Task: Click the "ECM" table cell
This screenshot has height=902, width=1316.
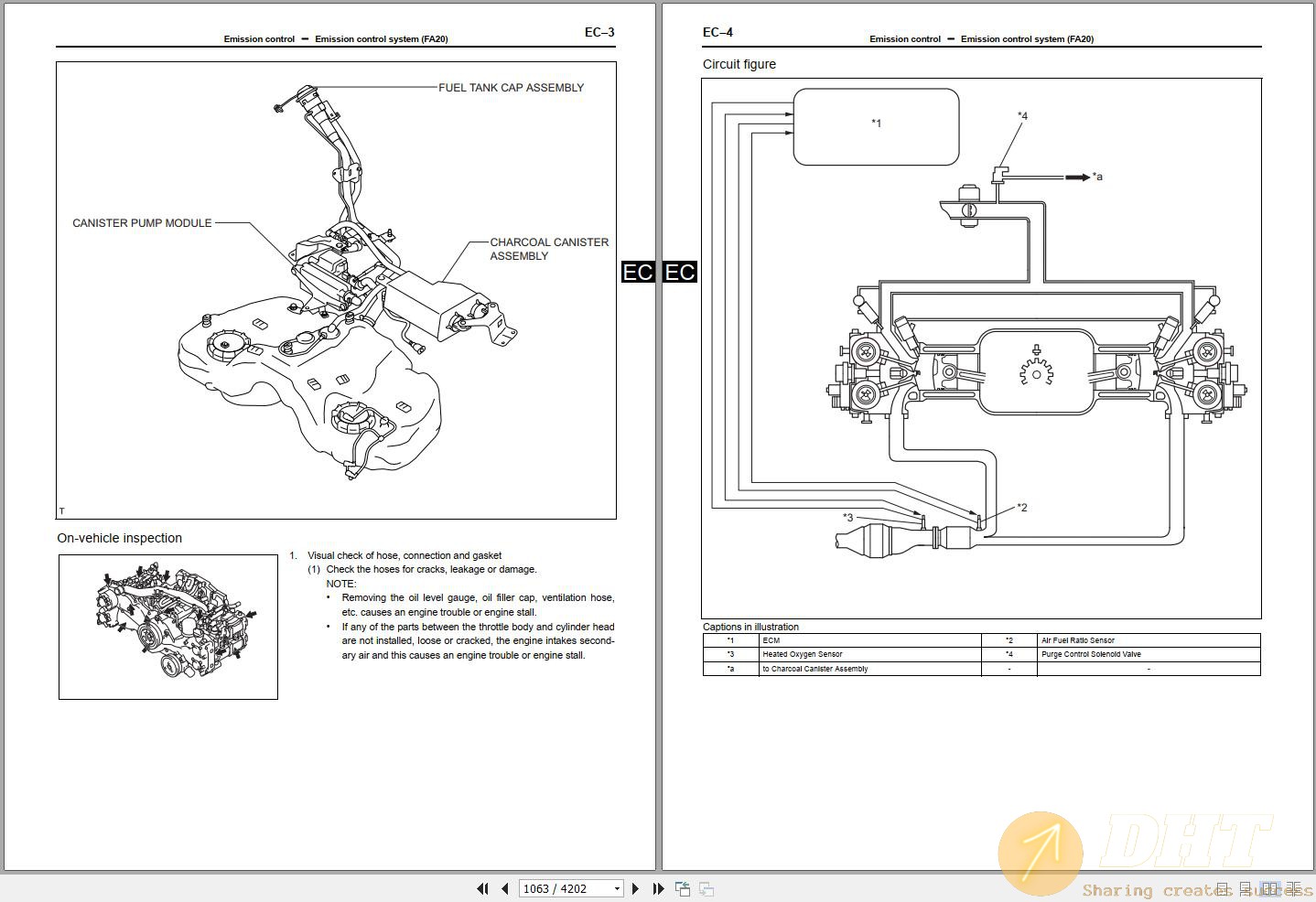Action: (x=869, y=640)
